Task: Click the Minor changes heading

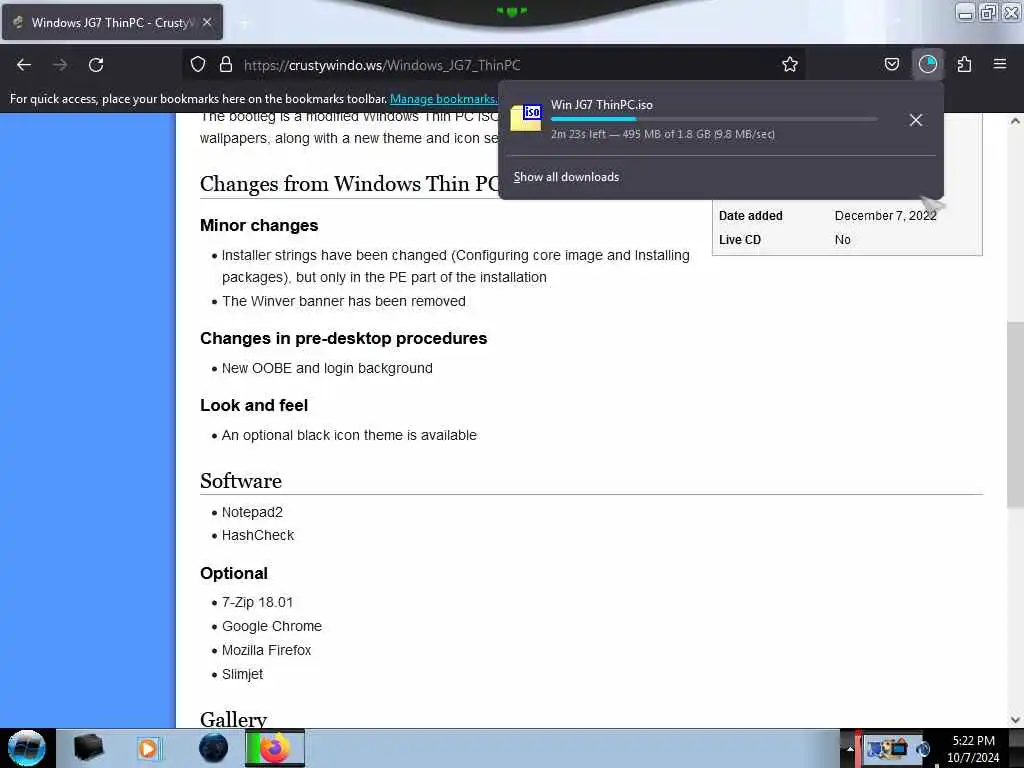Action: pyautogui.click(x=259, y=225)
